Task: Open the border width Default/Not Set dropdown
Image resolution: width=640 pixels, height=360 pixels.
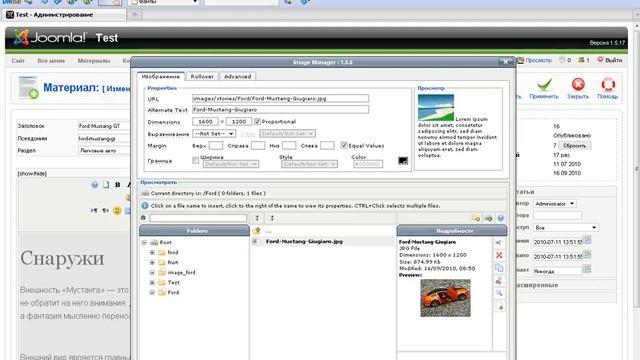Action: pyautogui.click(x=231, y=164)
